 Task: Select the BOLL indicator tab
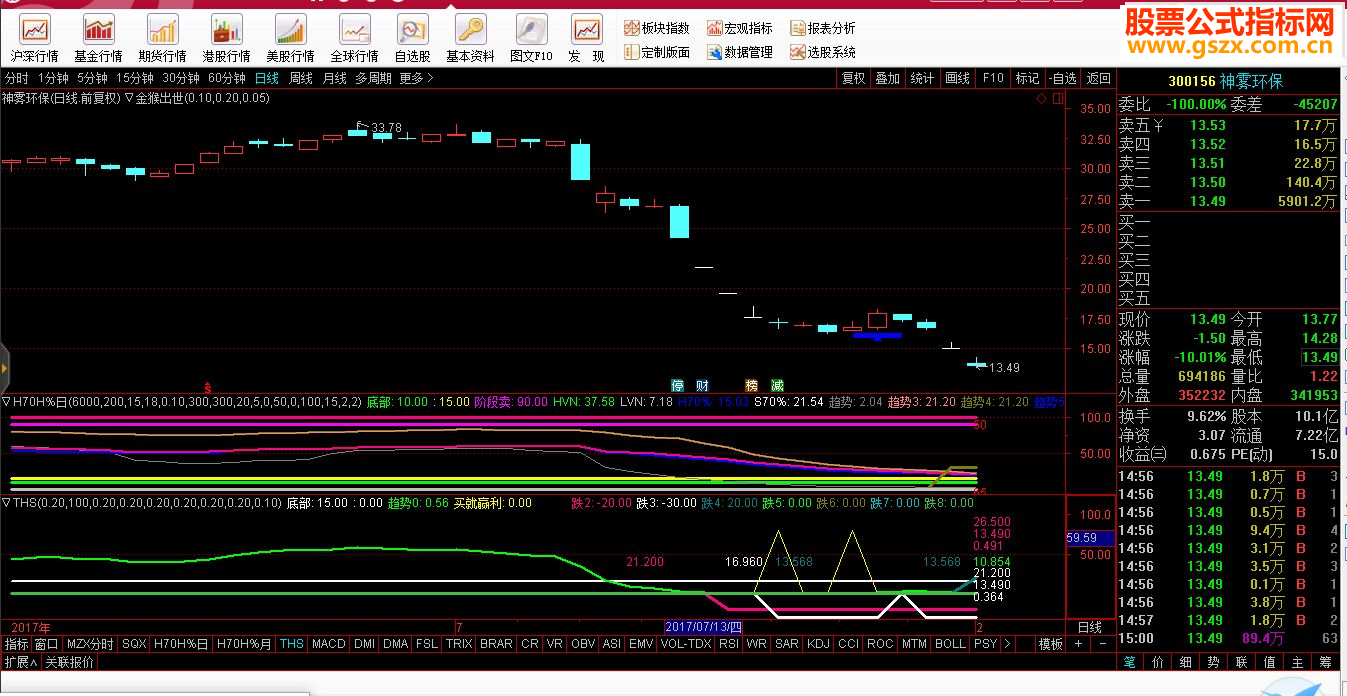950,644
